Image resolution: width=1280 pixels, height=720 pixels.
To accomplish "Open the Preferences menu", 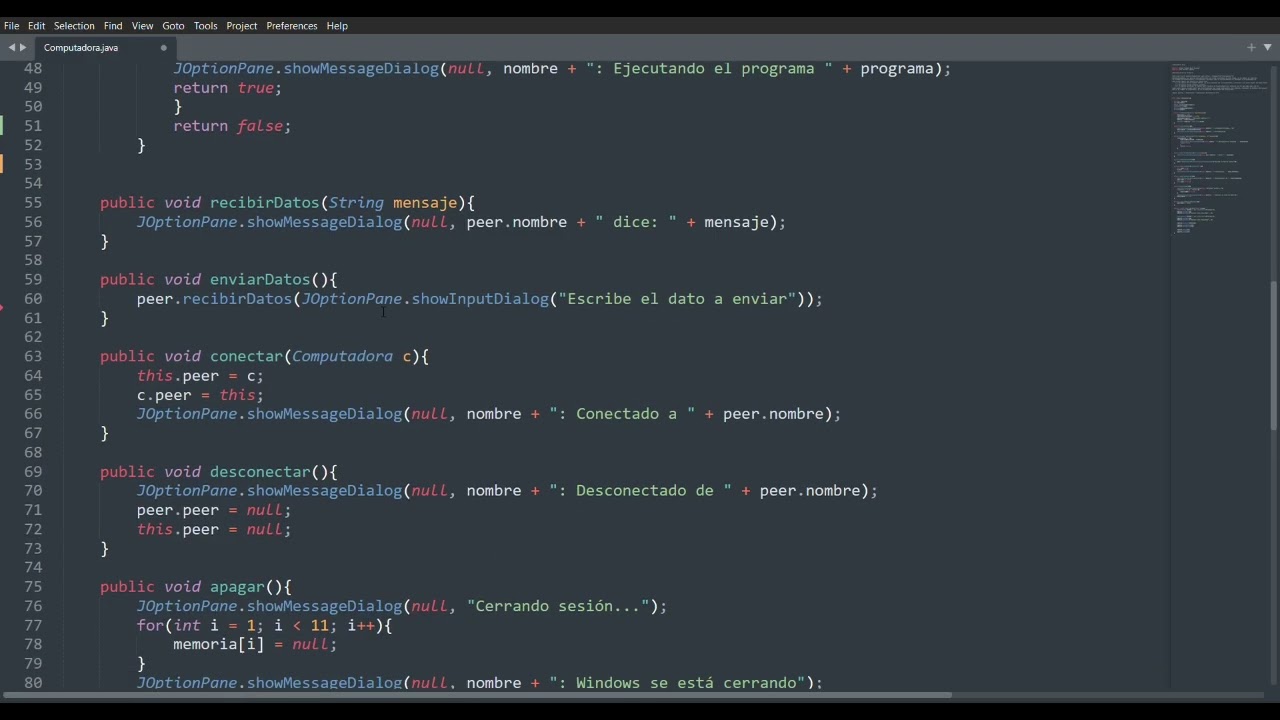I will point(292,26).
